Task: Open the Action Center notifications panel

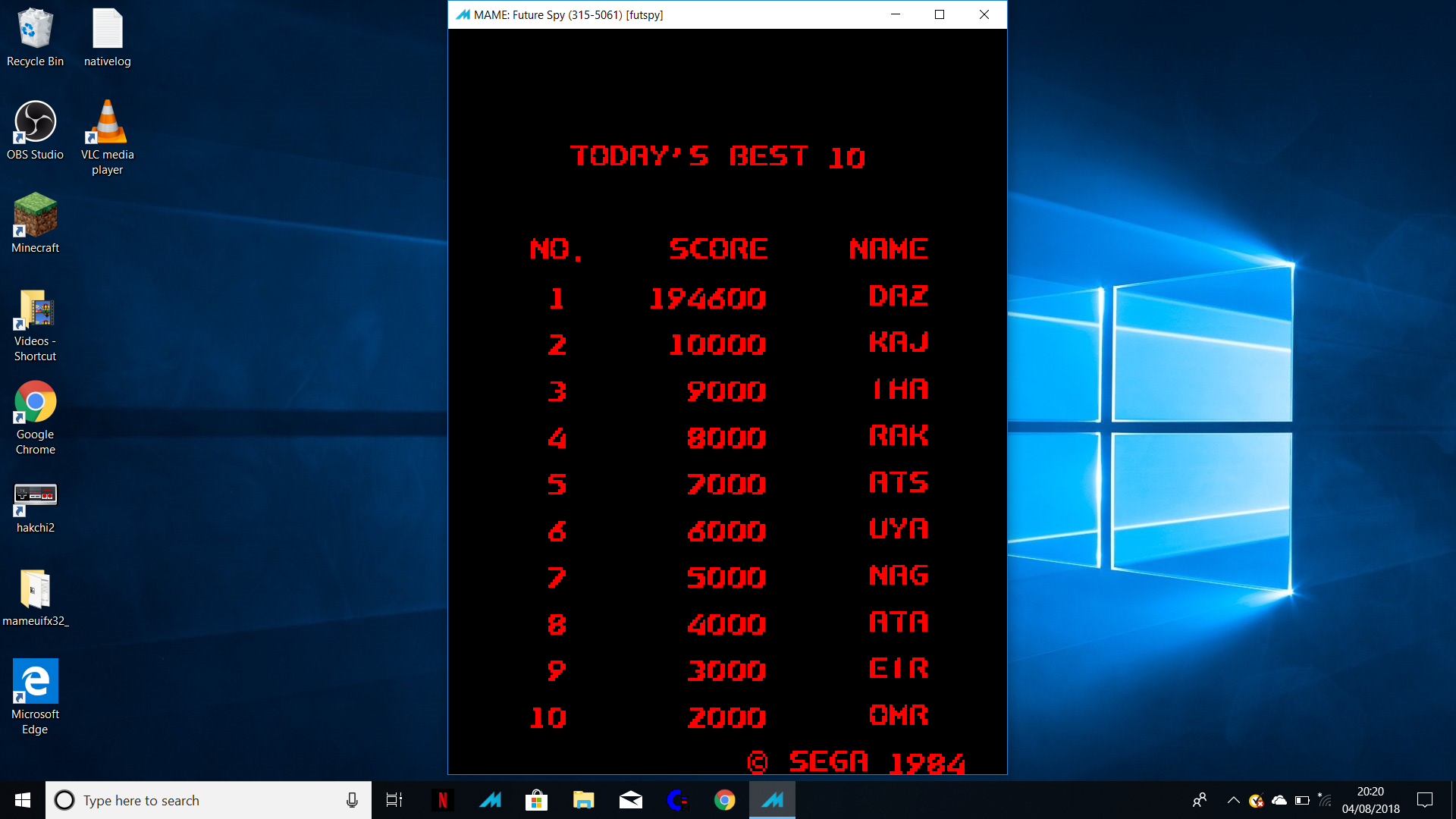Action: click(x=1425, y=800)
